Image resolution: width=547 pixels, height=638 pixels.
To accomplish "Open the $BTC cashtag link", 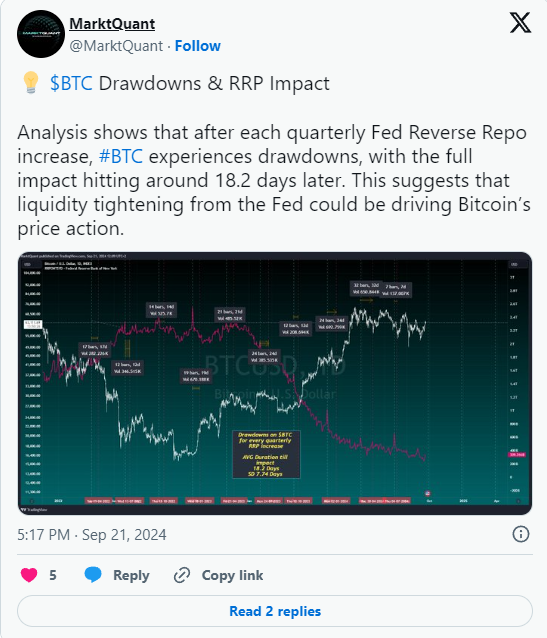I will pos(71,83).
